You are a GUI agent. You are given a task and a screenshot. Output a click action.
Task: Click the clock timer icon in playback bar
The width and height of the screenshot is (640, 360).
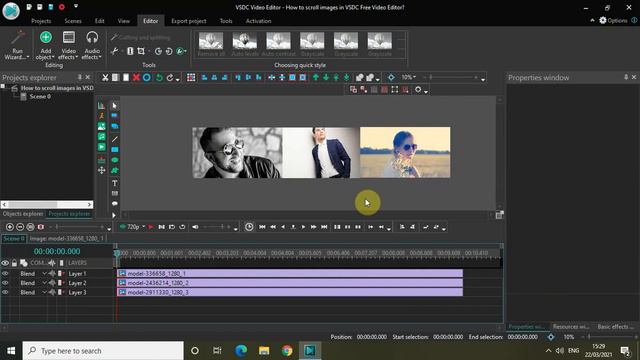pos(249,227)
